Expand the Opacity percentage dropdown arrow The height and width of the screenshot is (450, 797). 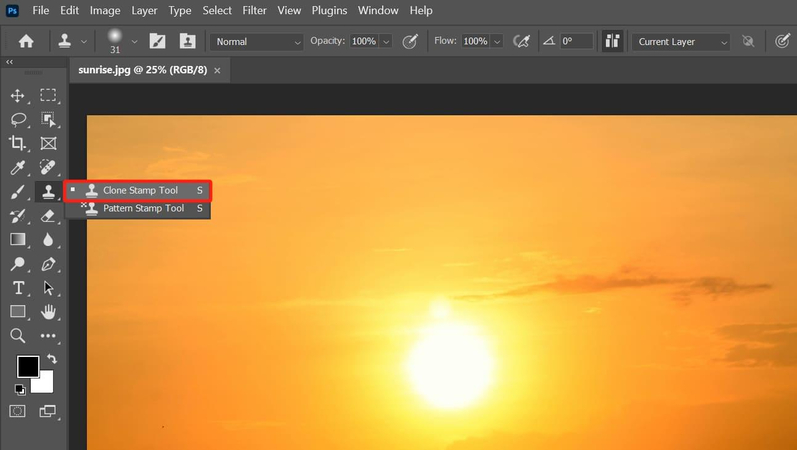[386, 42]
